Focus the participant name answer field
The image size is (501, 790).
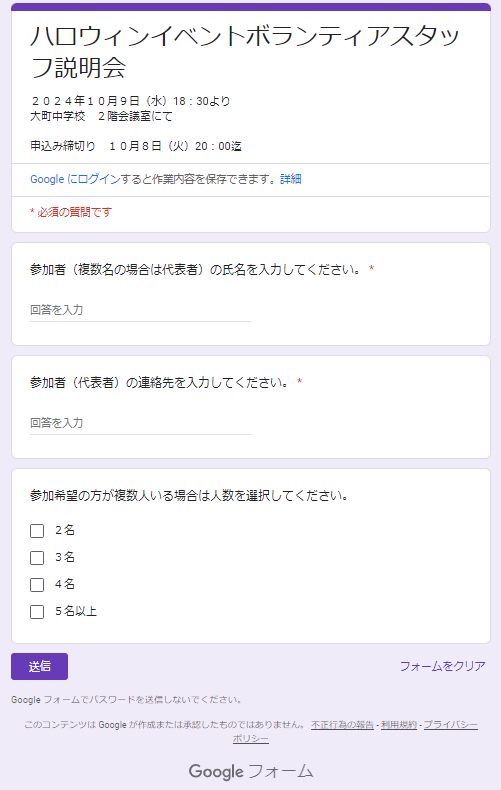[140, 310]
